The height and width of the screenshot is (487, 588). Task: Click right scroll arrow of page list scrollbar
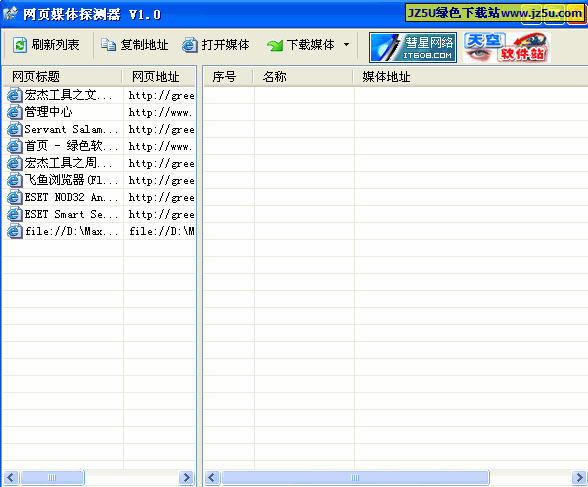coord(186,478)
